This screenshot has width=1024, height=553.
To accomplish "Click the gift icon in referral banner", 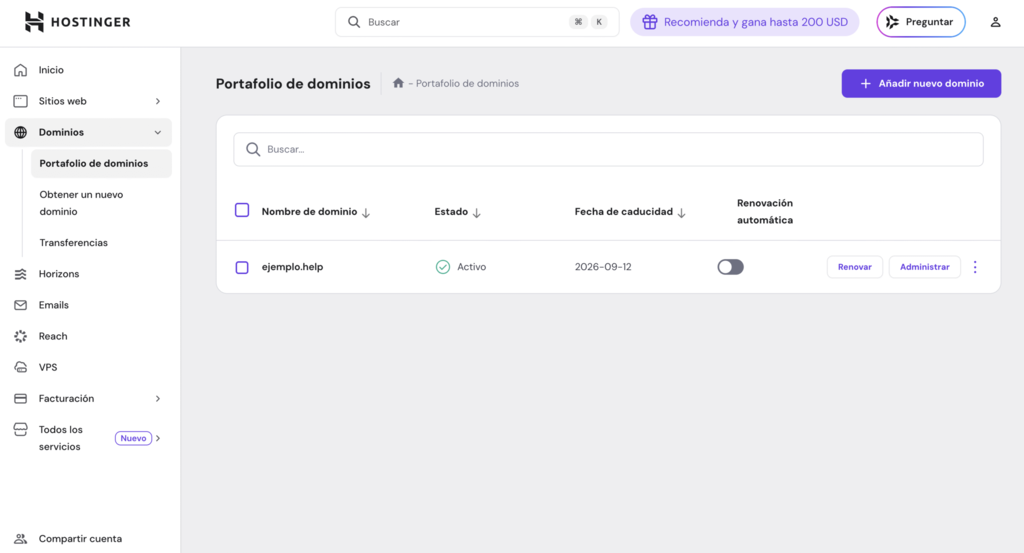I will click(650, 22).
